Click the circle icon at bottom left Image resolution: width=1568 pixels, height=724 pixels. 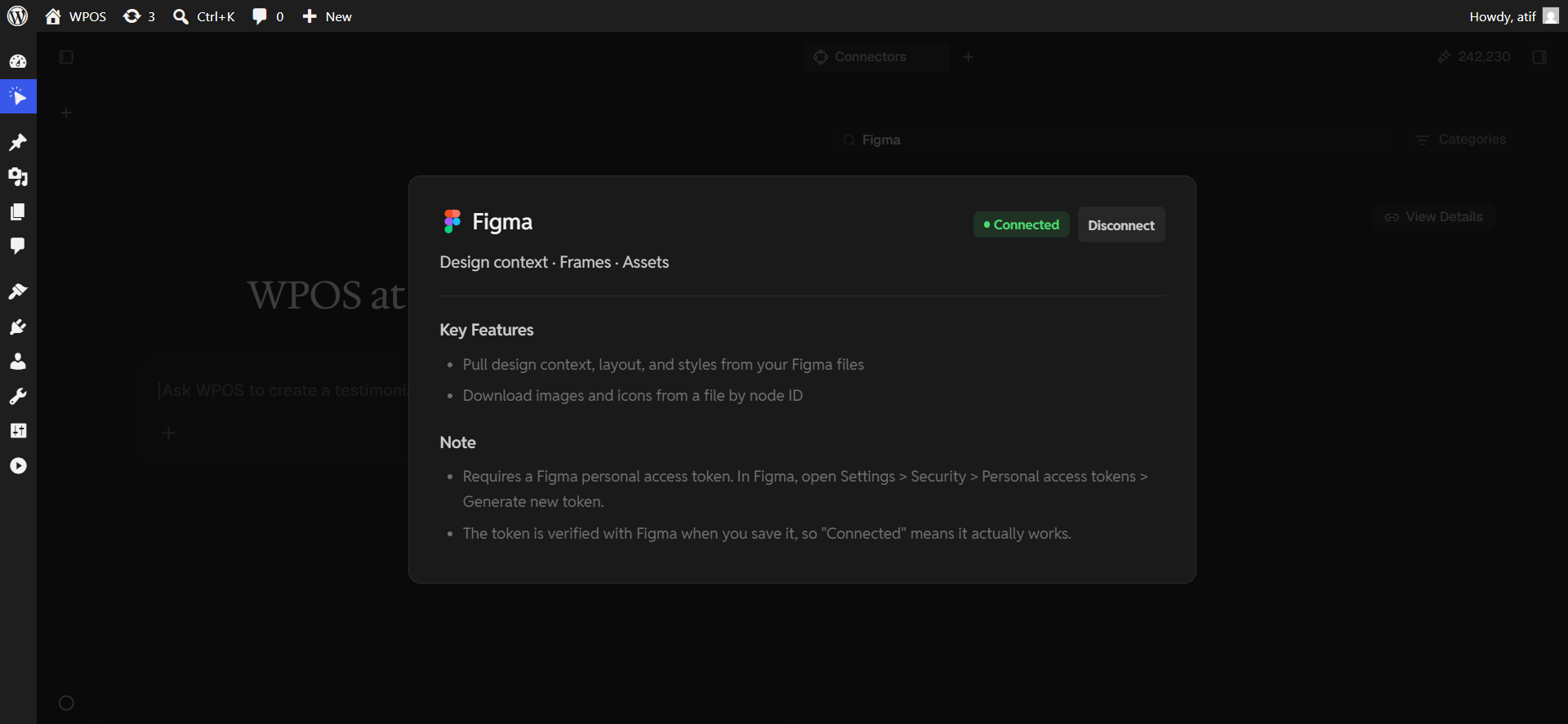[x=67, y=703]
